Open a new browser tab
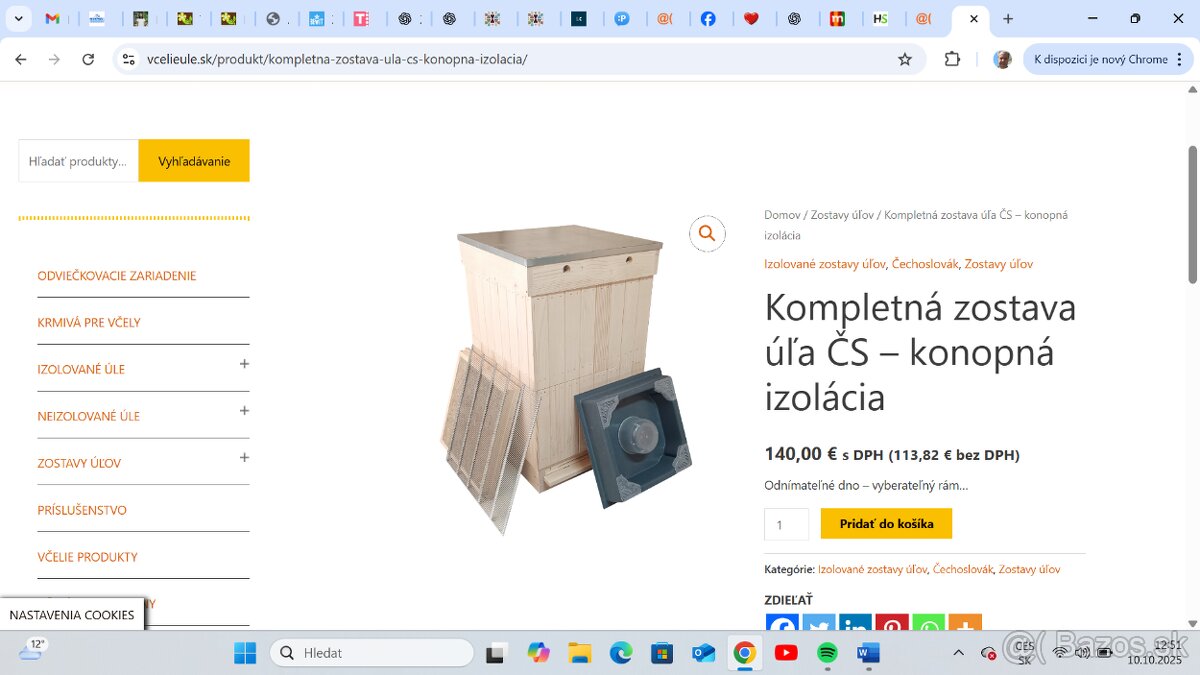 coord(1007,19)
